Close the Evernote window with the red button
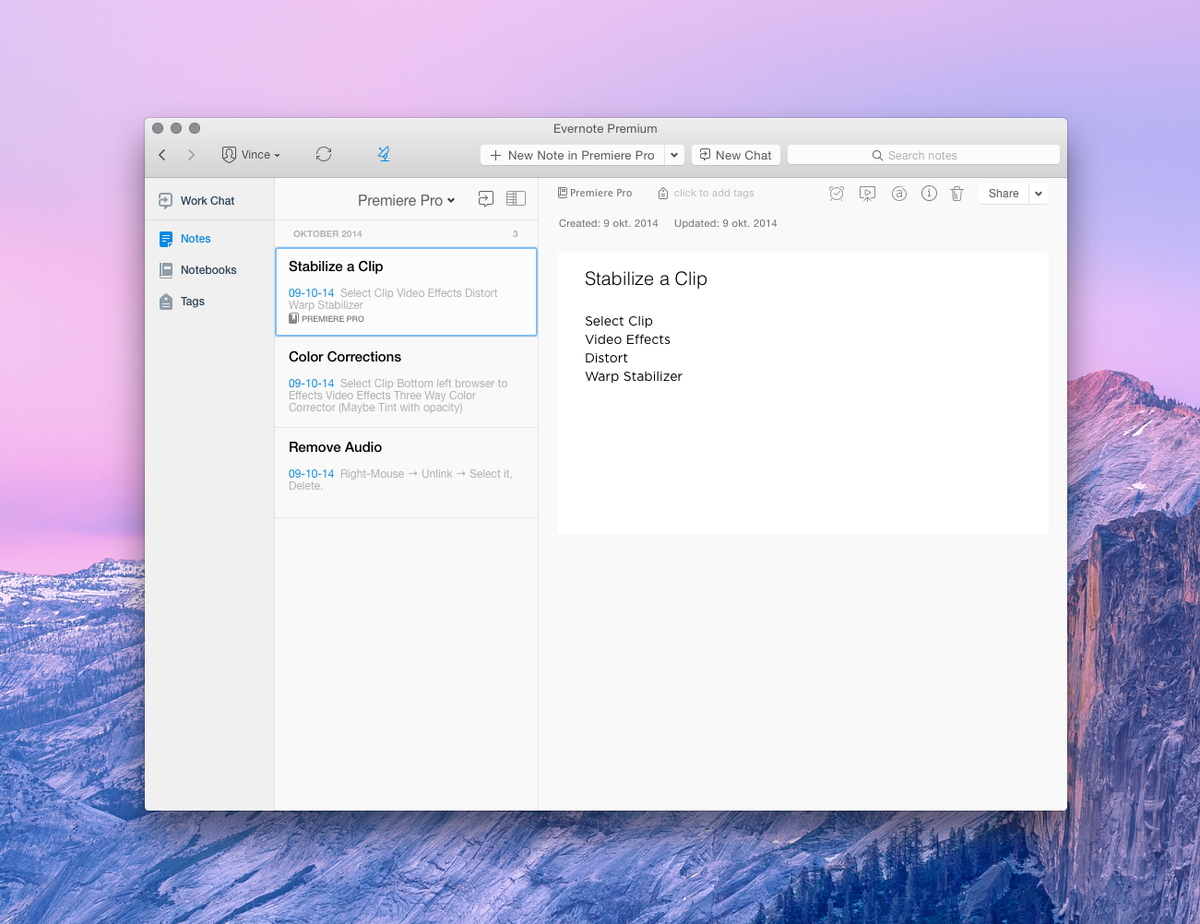The width and height of the screenshot is (1200, 924). [158, 128]
